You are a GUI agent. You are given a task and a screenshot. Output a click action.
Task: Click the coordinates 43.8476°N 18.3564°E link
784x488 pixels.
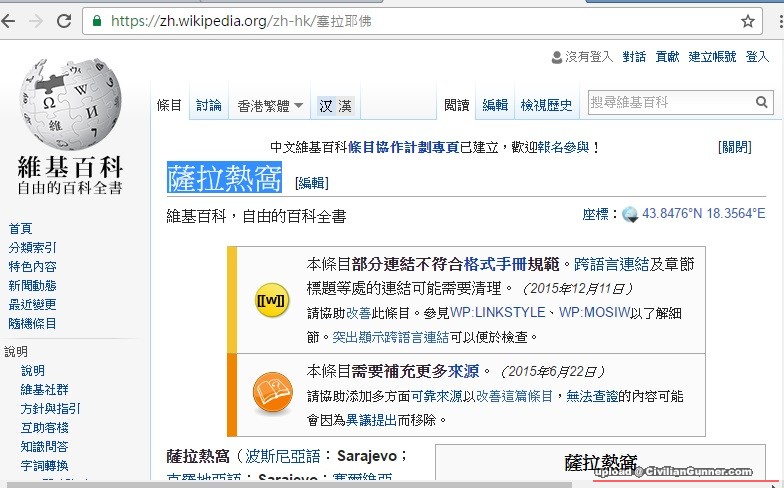tap(703, 214)
